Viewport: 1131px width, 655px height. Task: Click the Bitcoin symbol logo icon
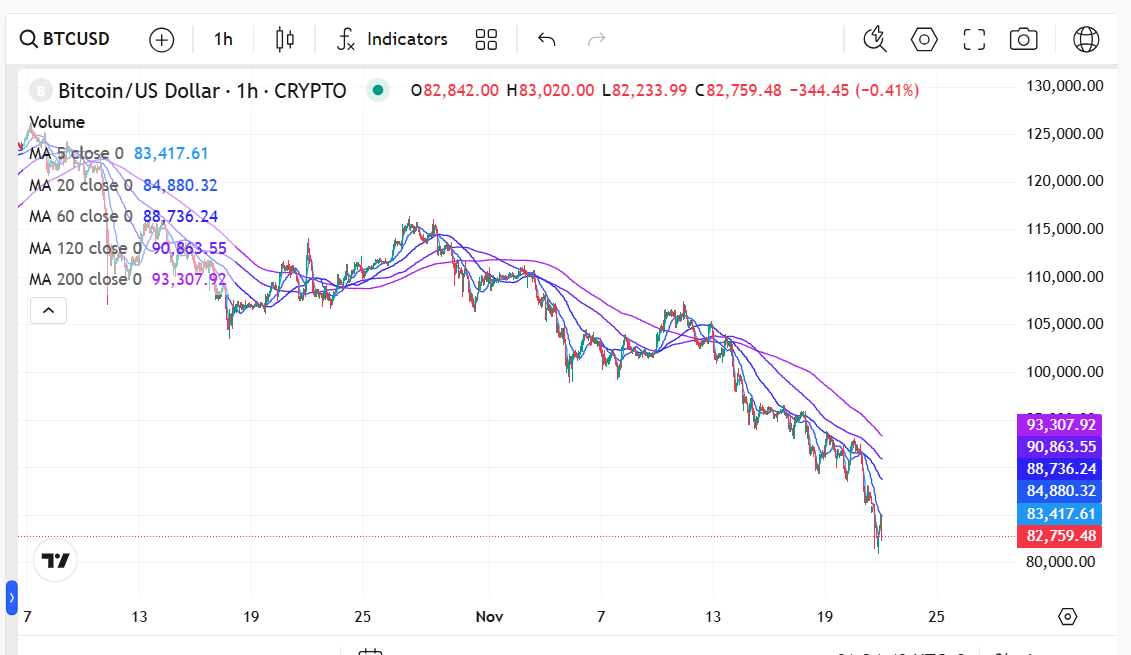point(40,91)
